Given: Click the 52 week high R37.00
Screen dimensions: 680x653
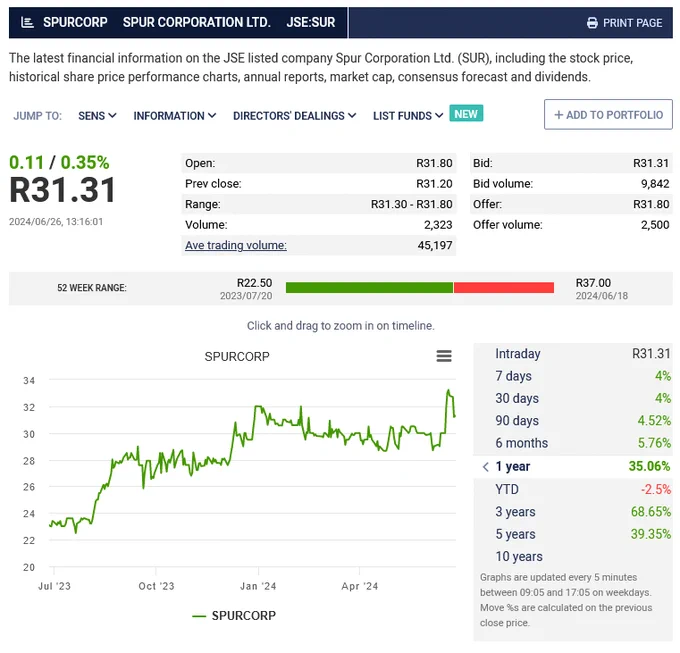Looking at the screenshot, I should point(593,283).
